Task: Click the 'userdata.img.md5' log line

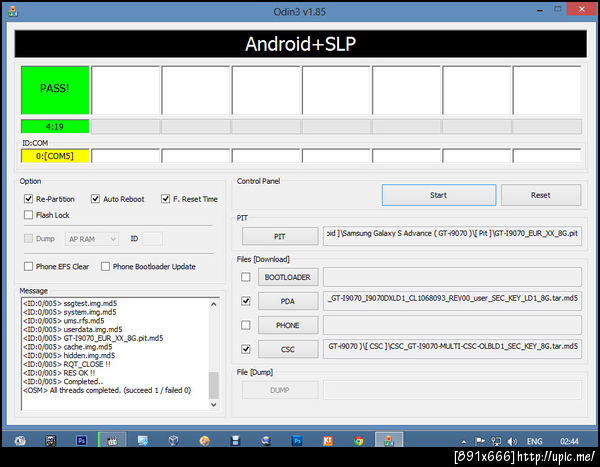Action: 73,329
